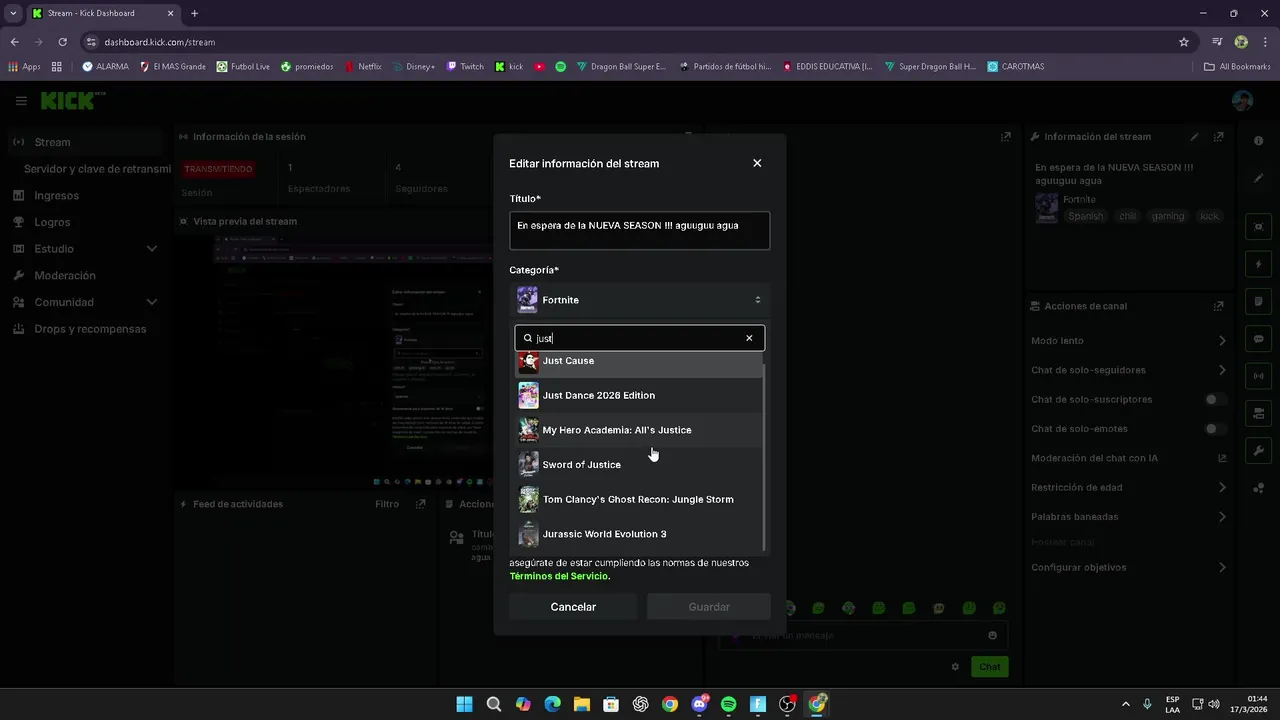The image size is (1280, 720).
Task: Open broadcast signal icon in right rail
Action: 1259,376
